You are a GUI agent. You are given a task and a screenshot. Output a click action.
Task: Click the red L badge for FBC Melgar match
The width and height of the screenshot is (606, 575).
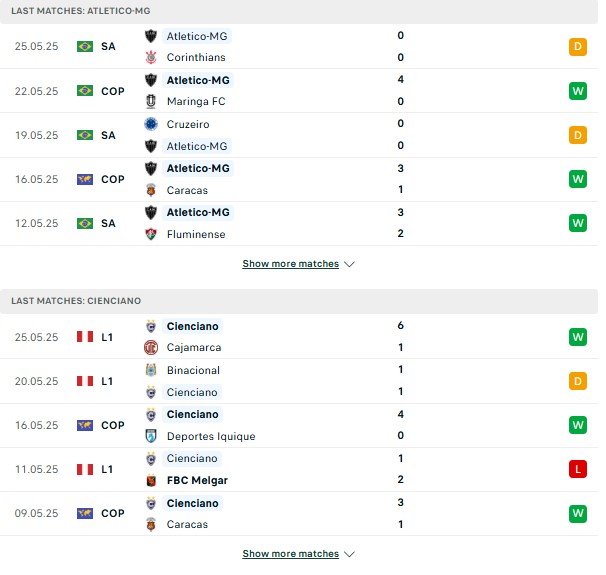(577, 469)
